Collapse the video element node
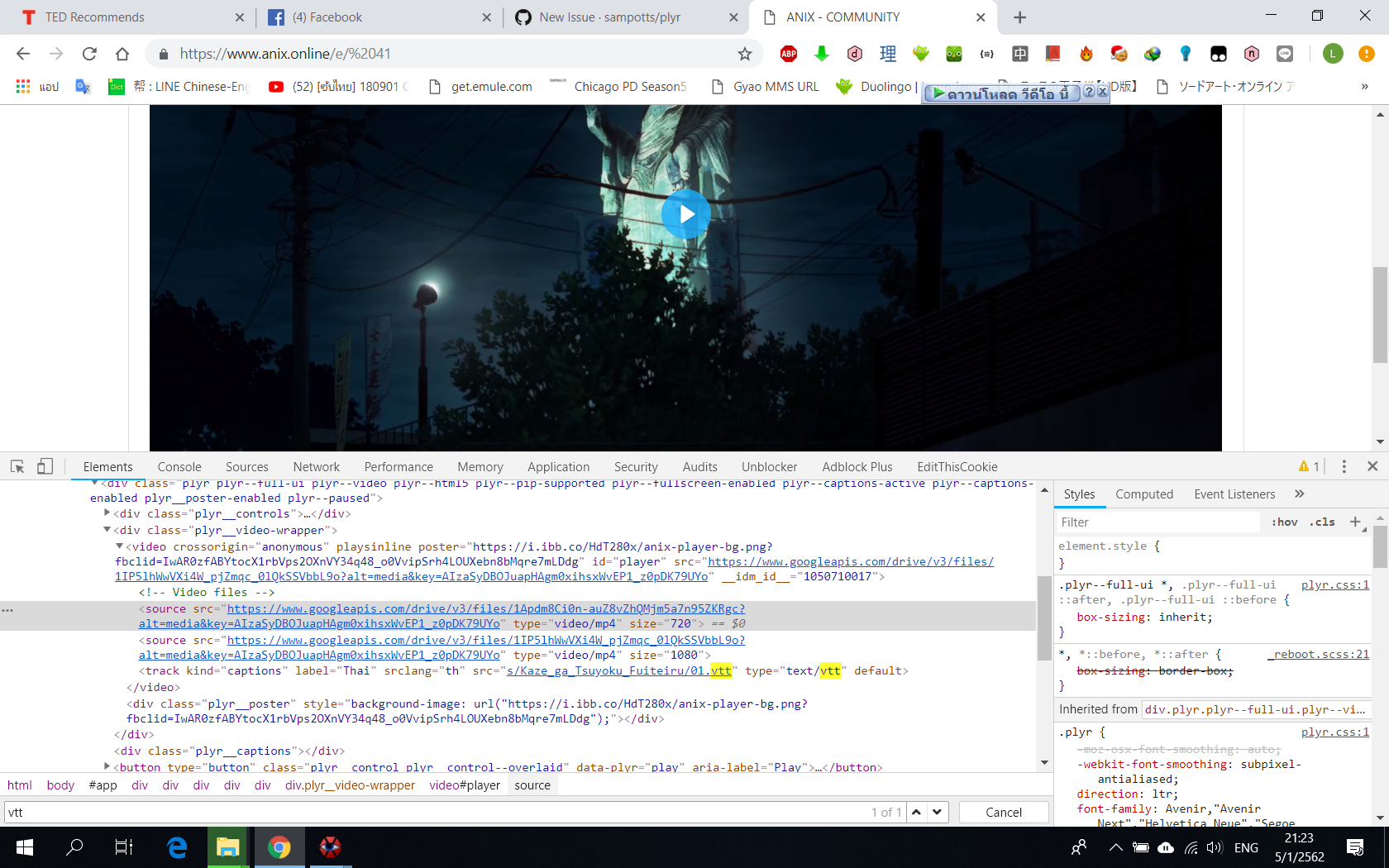 119,546
